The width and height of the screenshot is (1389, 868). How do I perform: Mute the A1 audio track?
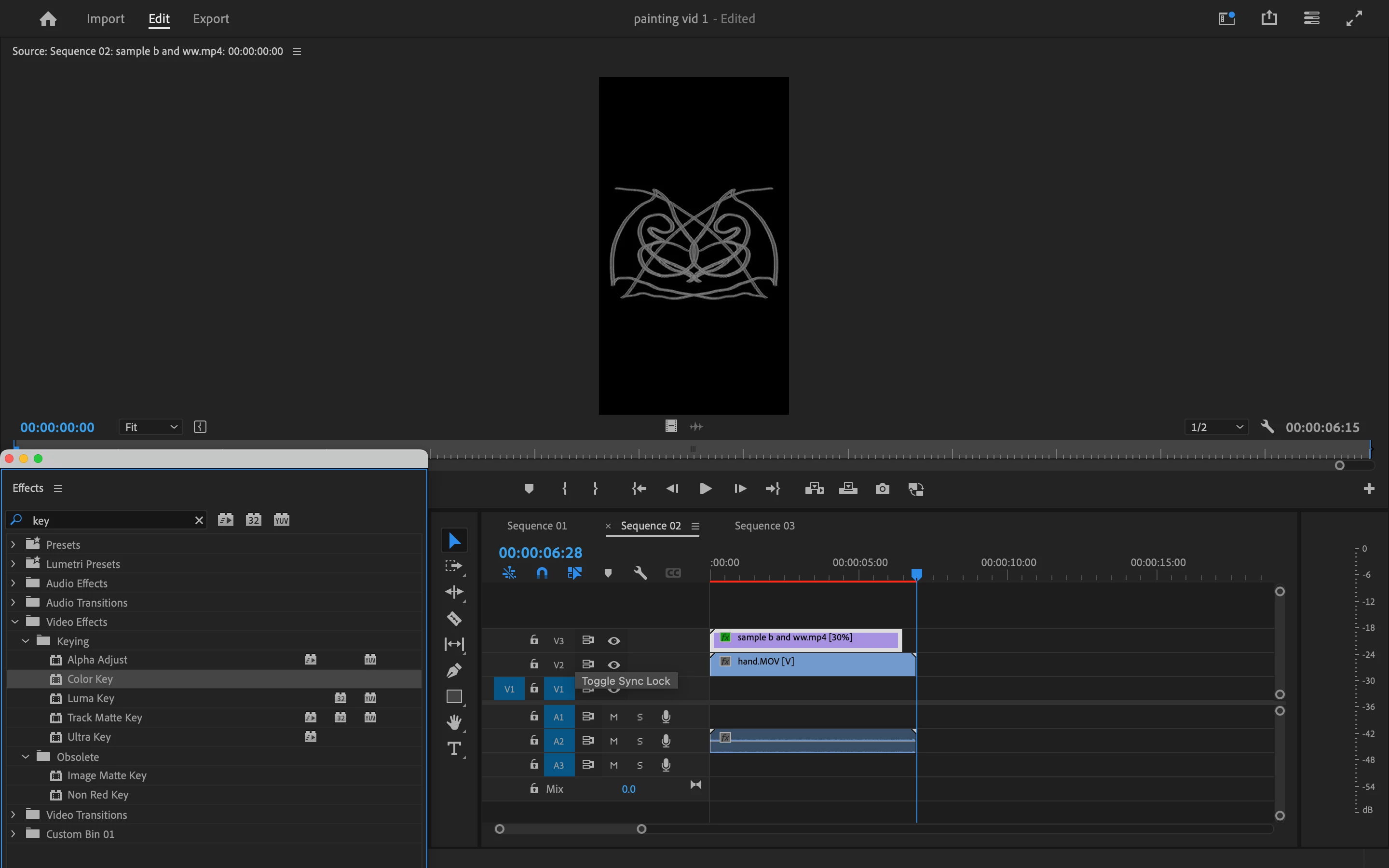click(x=613, y=717)
